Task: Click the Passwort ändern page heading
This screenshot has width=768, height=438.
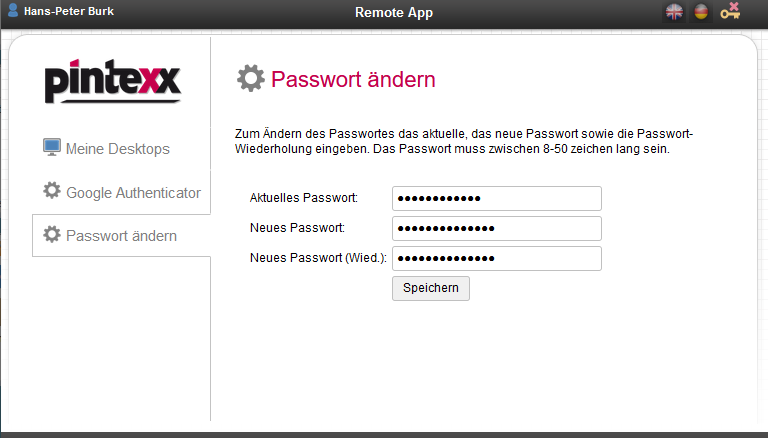Action: pyautogui.click(x=353, y=80)
